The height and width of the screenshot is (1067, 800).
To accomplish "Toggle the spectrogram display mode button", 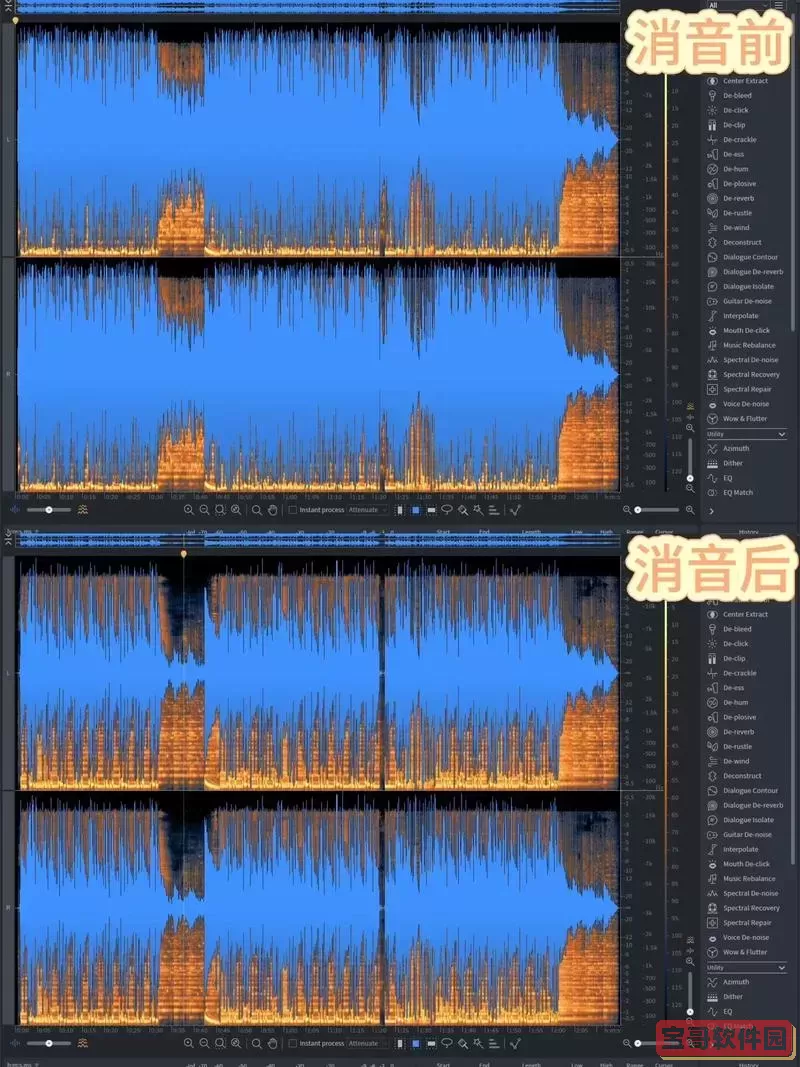I will pos(417,511).
